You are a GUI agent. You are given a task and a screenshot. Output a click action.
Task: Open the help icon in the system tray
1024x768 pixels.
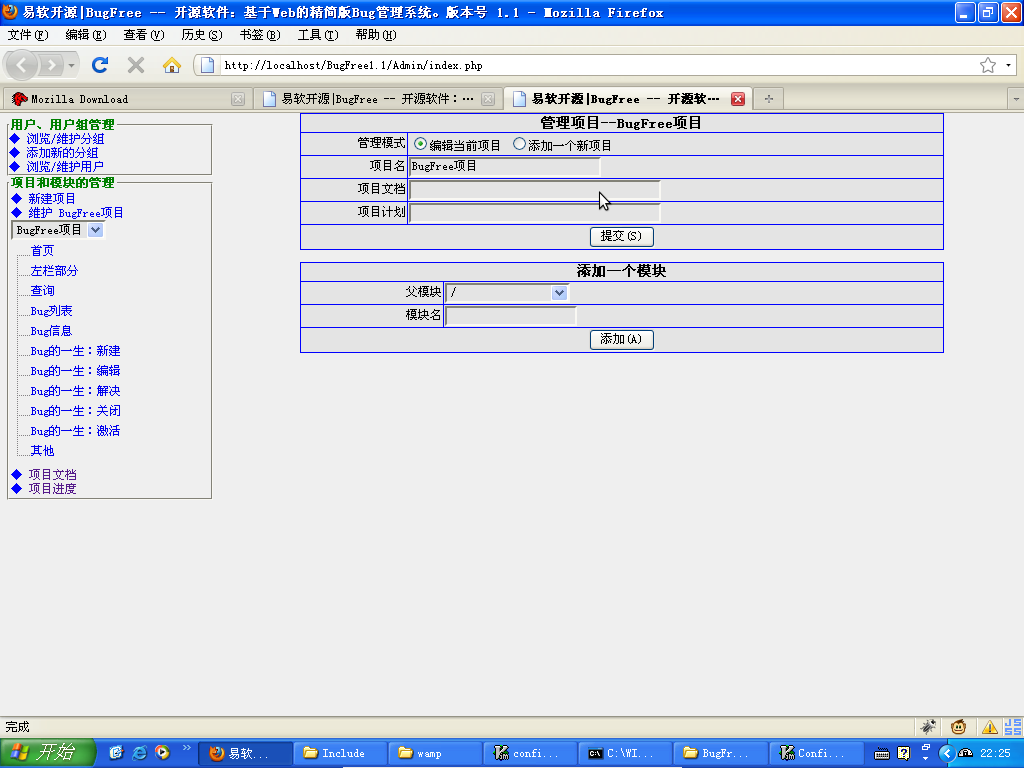pos(903,753)
